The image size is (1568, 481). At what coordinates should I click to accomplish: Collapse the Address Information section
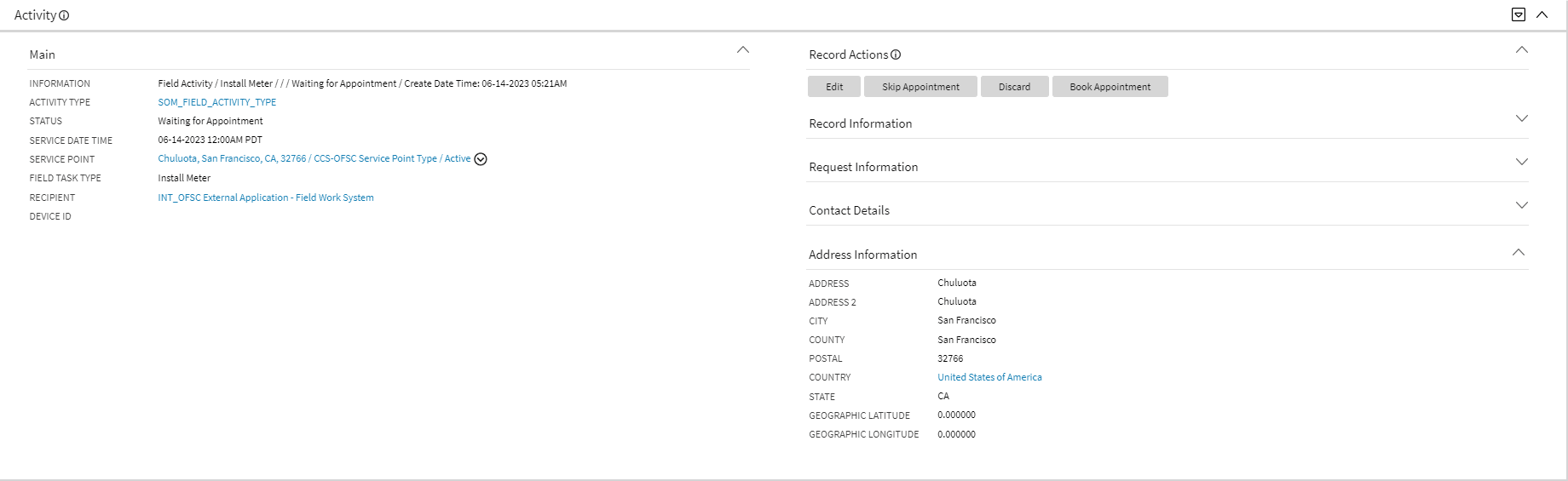[1519, 253]
